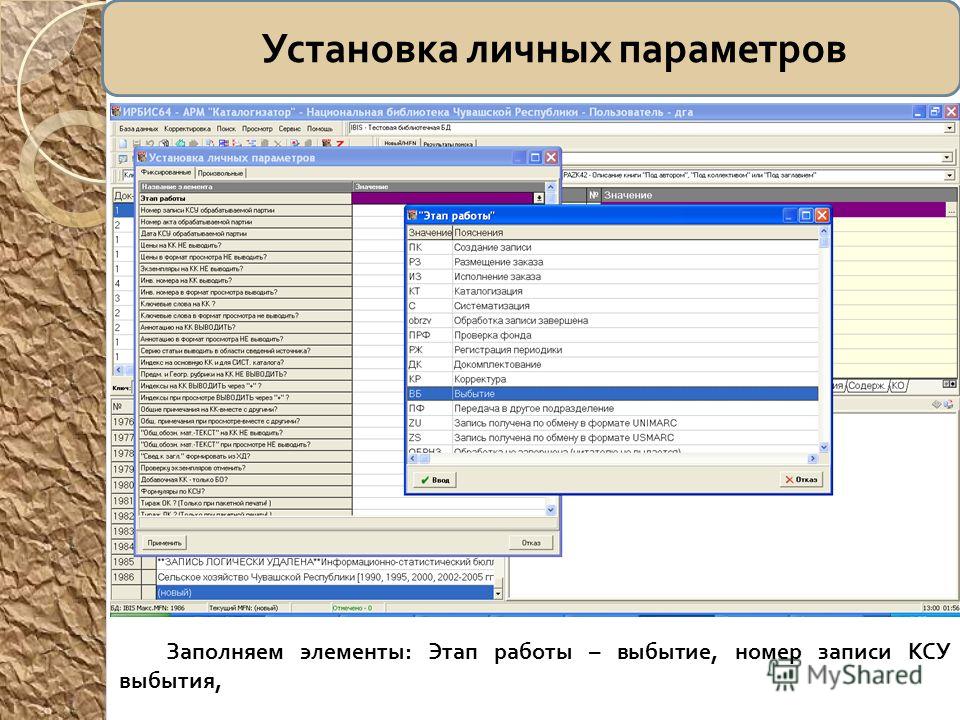Viewport: 960px width, 720px height.
Task: Select record row 1985 ЗАПИСЬ ЛОГИЧЕСКИ УДАЛЕНА
Action: (324, 562)
